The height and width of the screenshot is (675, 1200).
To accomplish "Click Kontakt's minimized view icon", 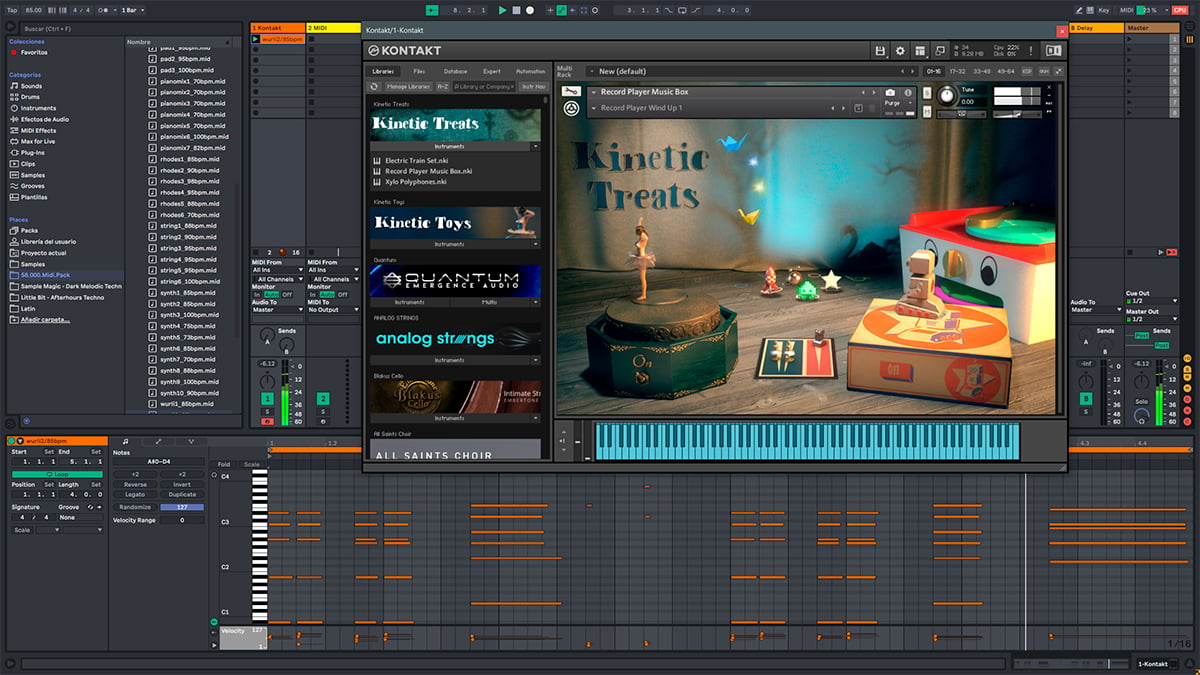I will [x=940, y=50].
